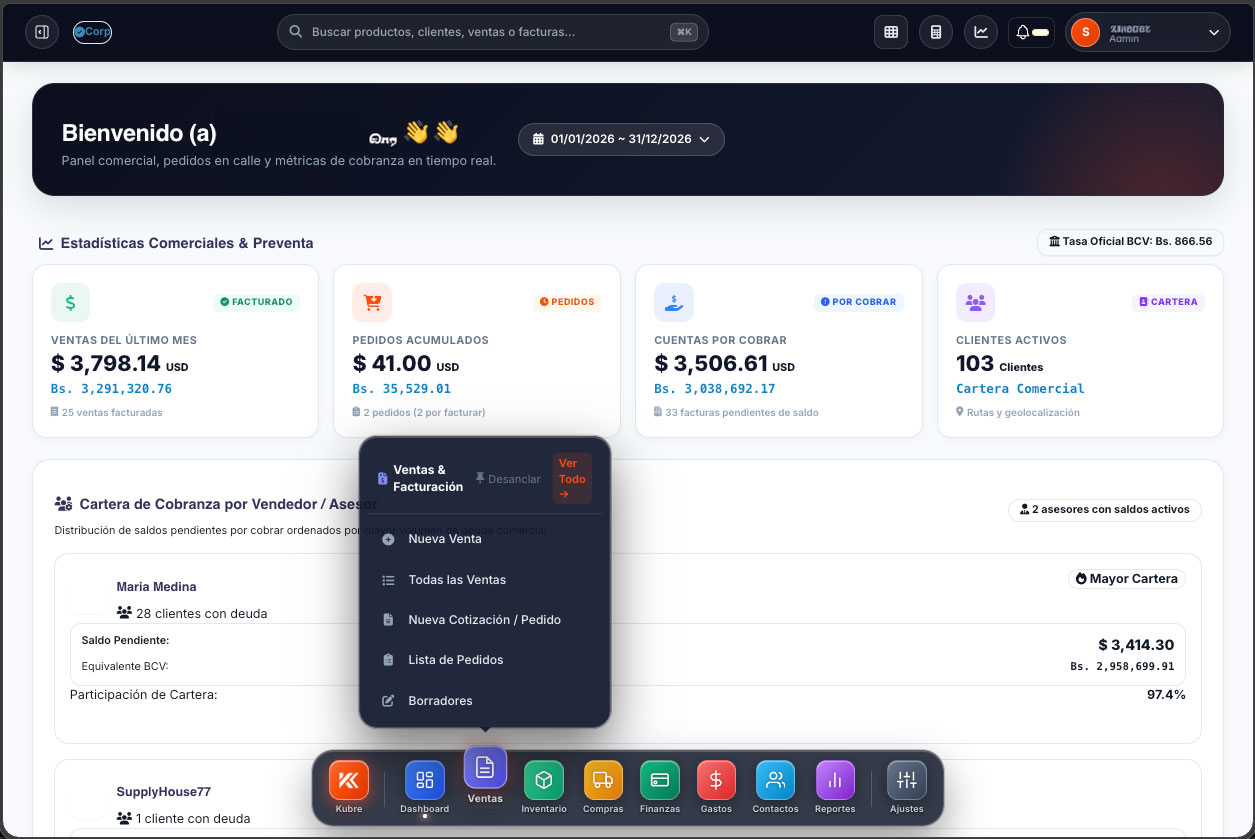
Task: Open the Gastos dollar icon
Action: [x=716, y=780]
